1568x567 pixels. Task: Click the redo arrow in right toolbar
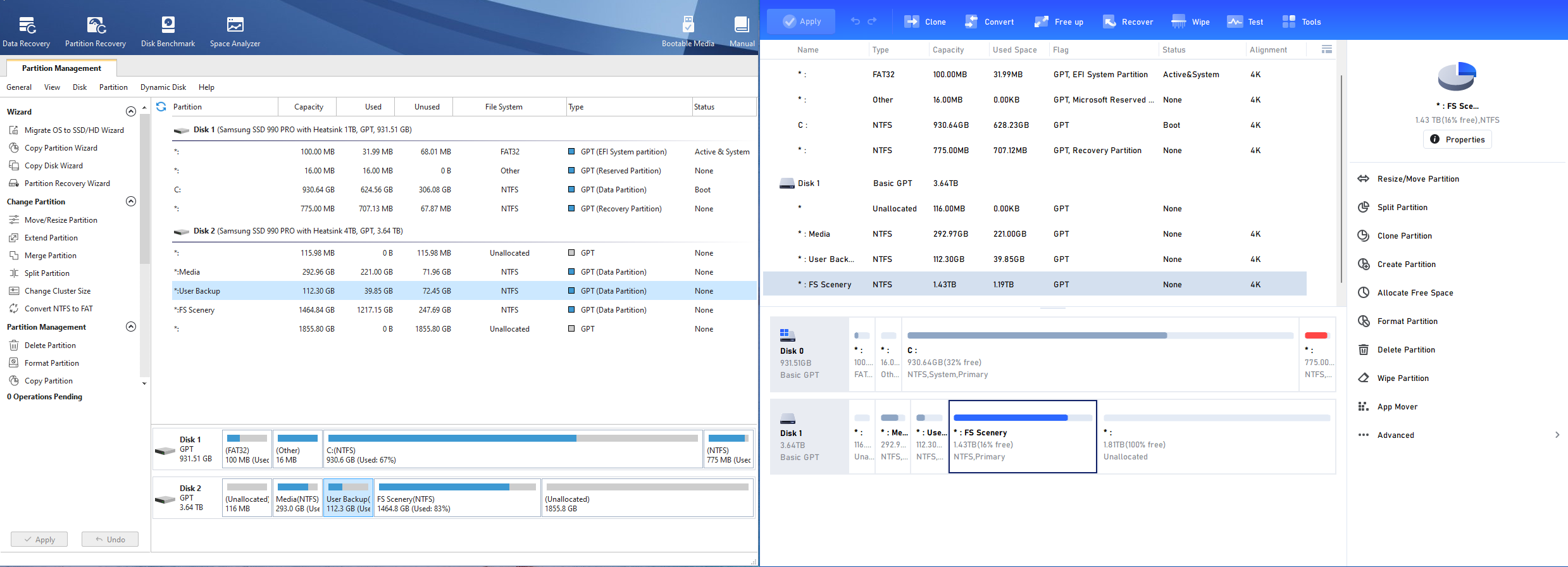(x=872, y=22)
